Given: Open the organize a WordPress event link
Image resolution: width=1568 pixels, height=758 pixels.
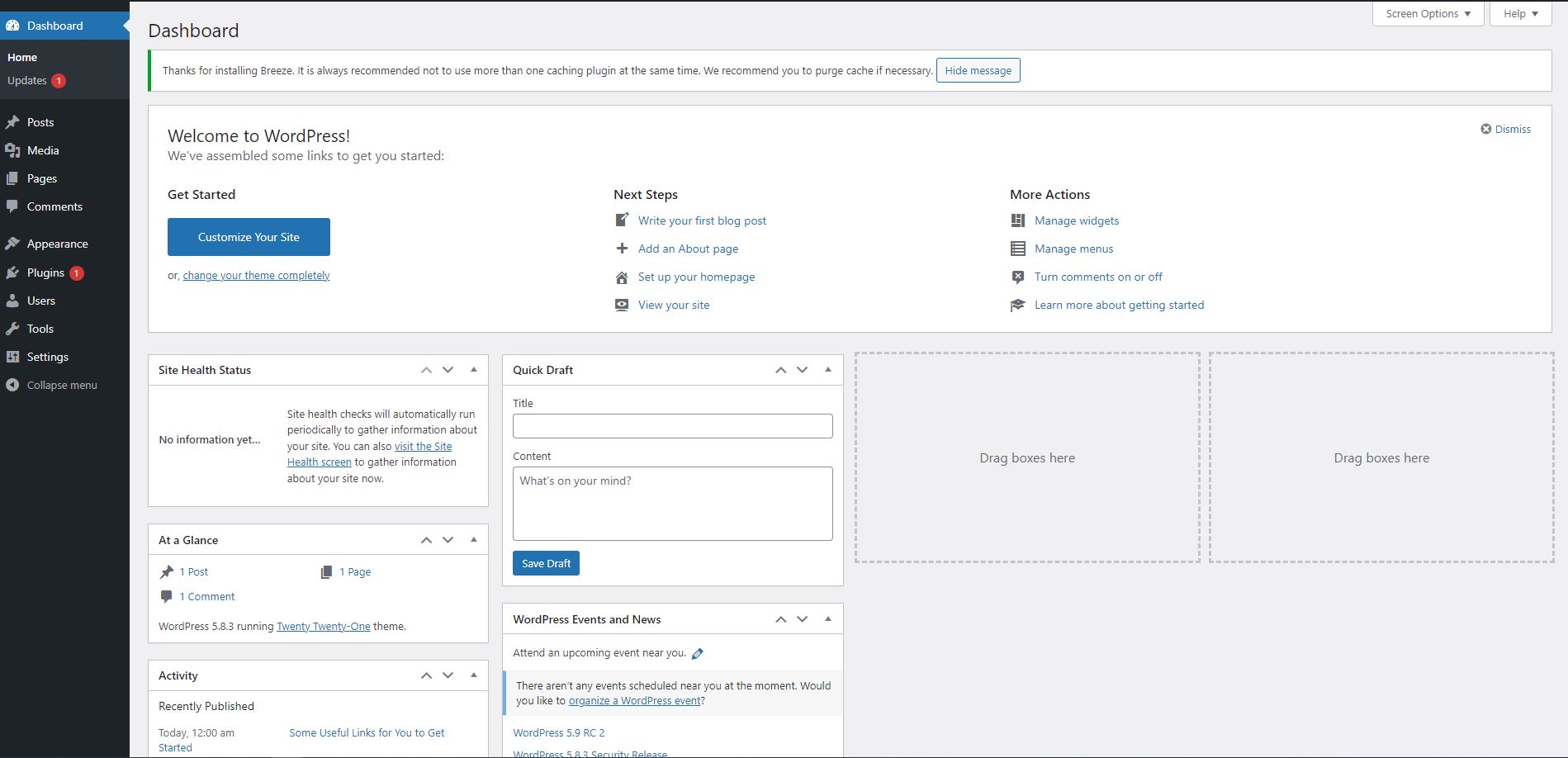Looking at the screenshot, I should point(634,700).
